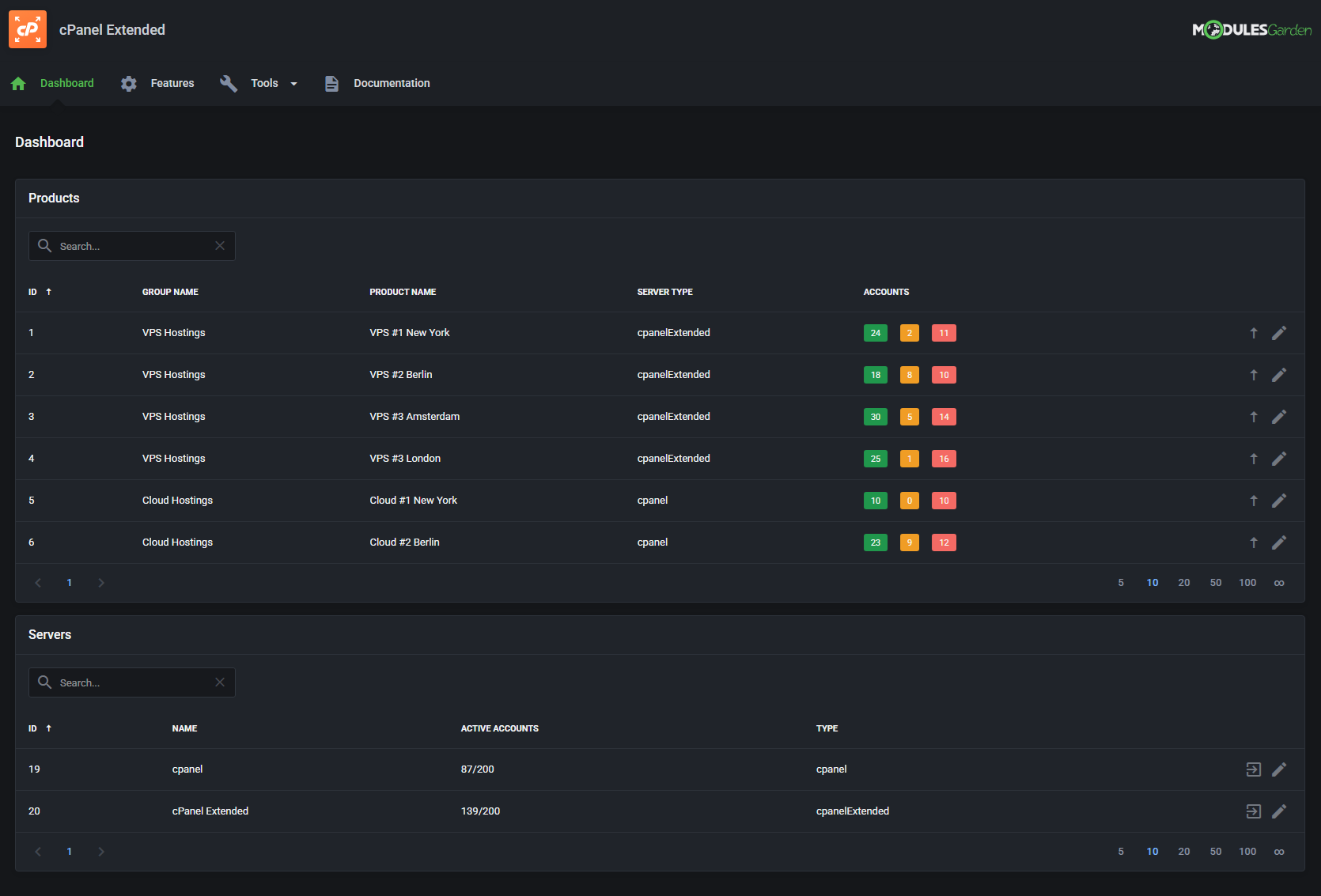Sort Servers by Active Accounts column
This screenshot has width=1321, height=896.
(499, 728)
